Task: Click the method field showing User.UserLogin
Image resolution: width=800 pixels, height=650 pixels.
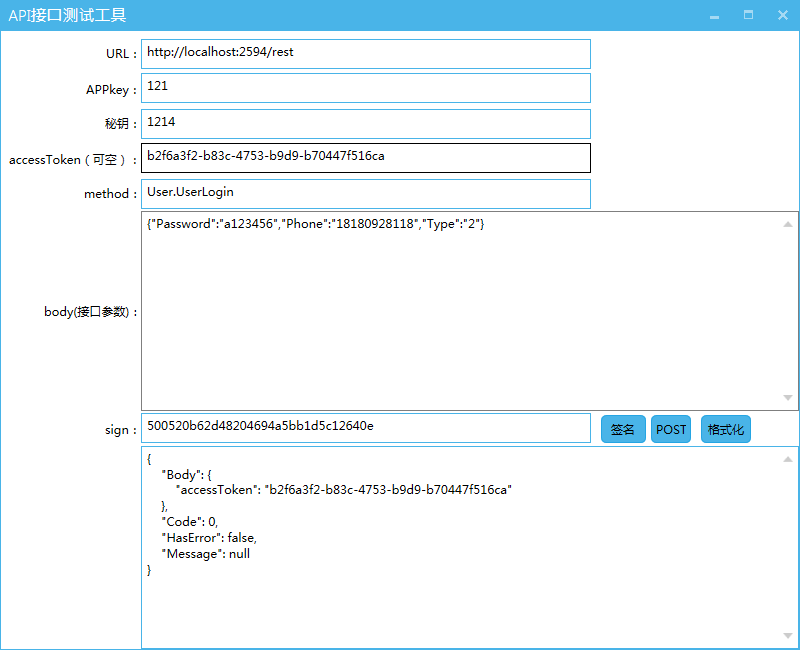Action: [x=365, y=193]
